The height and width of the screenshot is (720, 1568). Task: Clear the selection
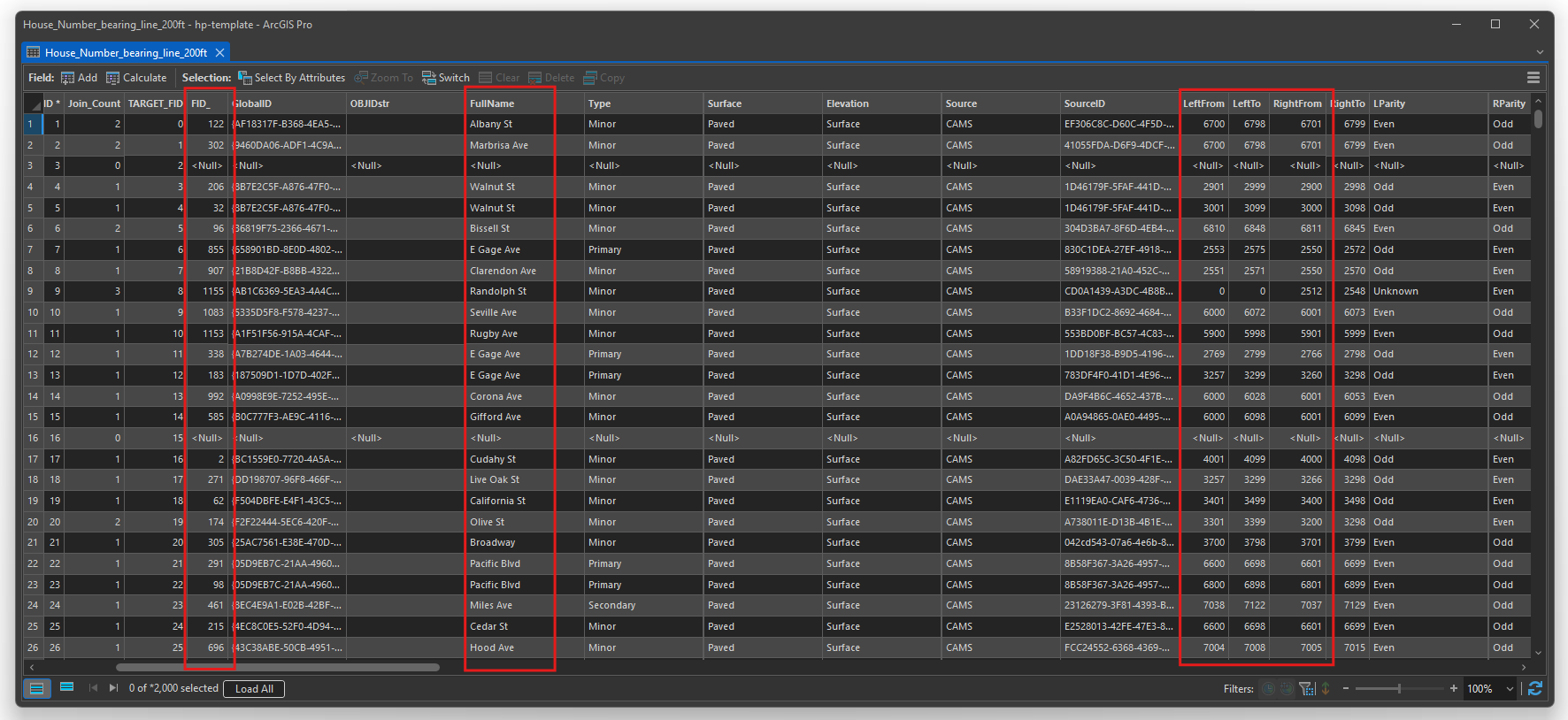pos(499,78)
